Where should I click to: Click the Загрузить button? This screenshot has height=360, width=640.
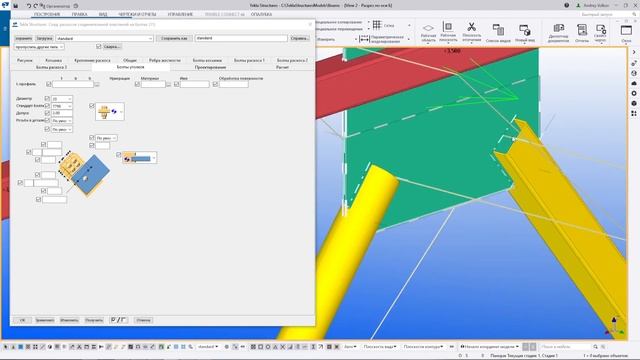[44, 38]
